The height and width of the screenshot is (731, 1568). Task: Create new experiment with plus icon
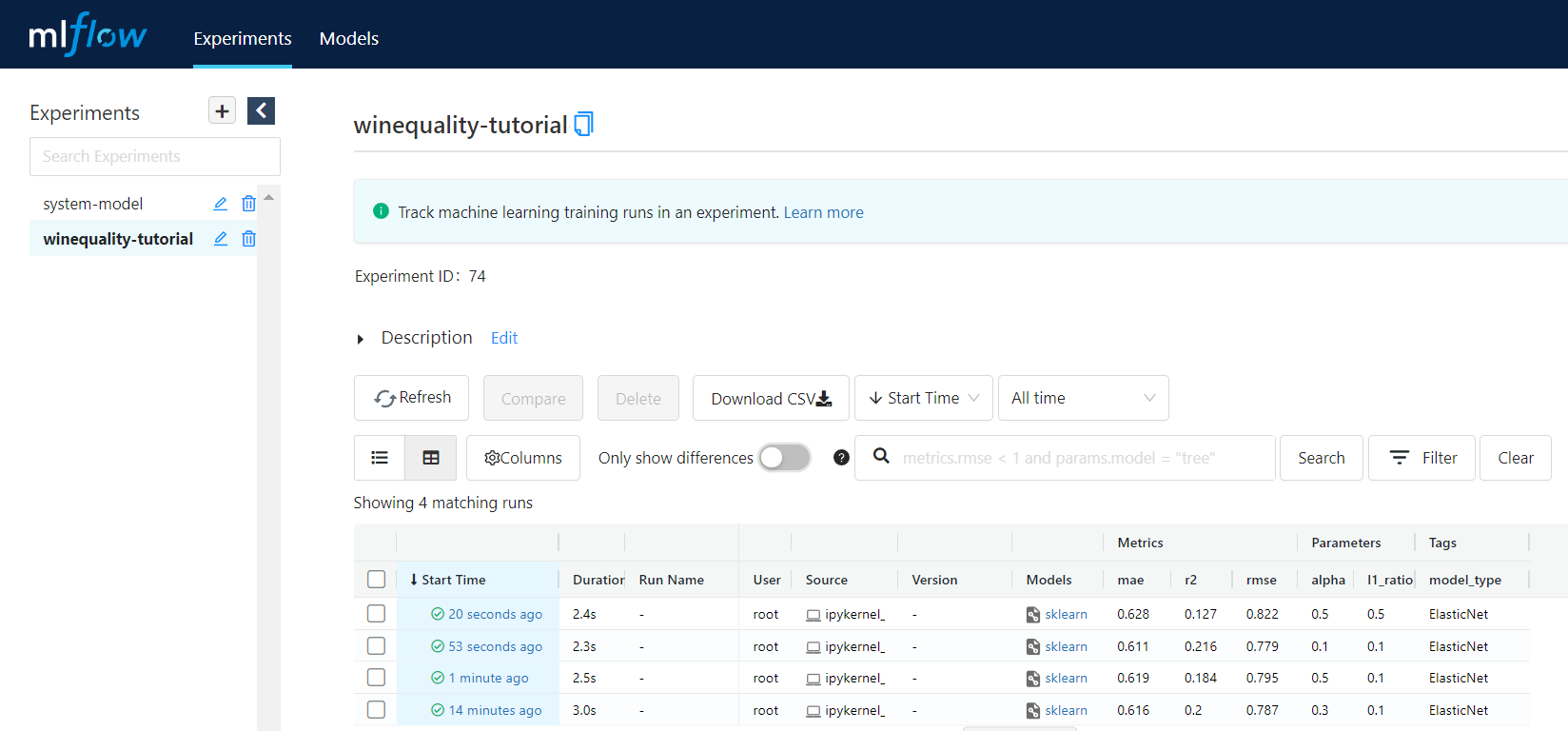222,110
